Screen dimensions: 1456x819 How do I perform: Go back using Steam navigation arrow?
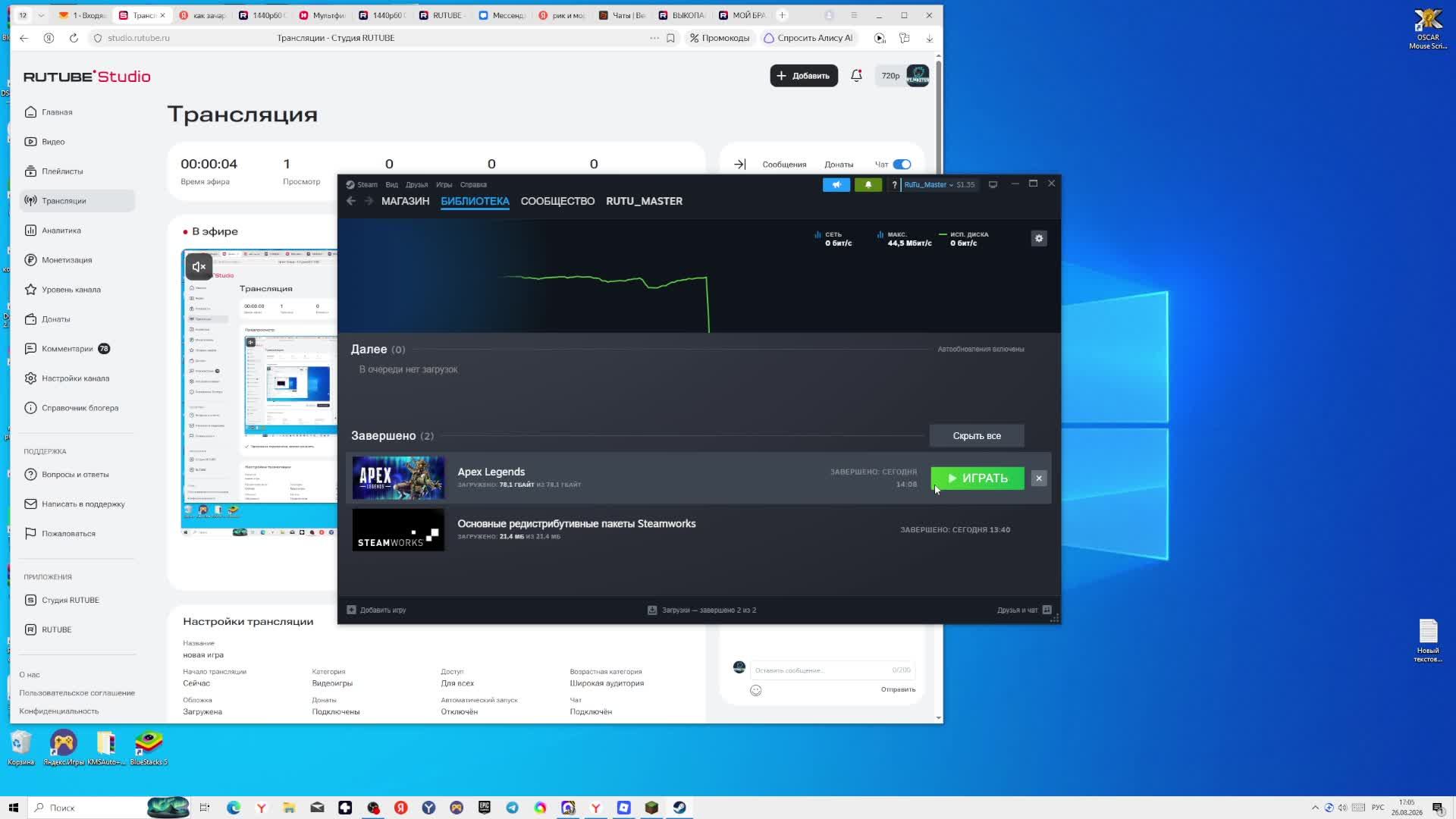click(x=351, y=201)
